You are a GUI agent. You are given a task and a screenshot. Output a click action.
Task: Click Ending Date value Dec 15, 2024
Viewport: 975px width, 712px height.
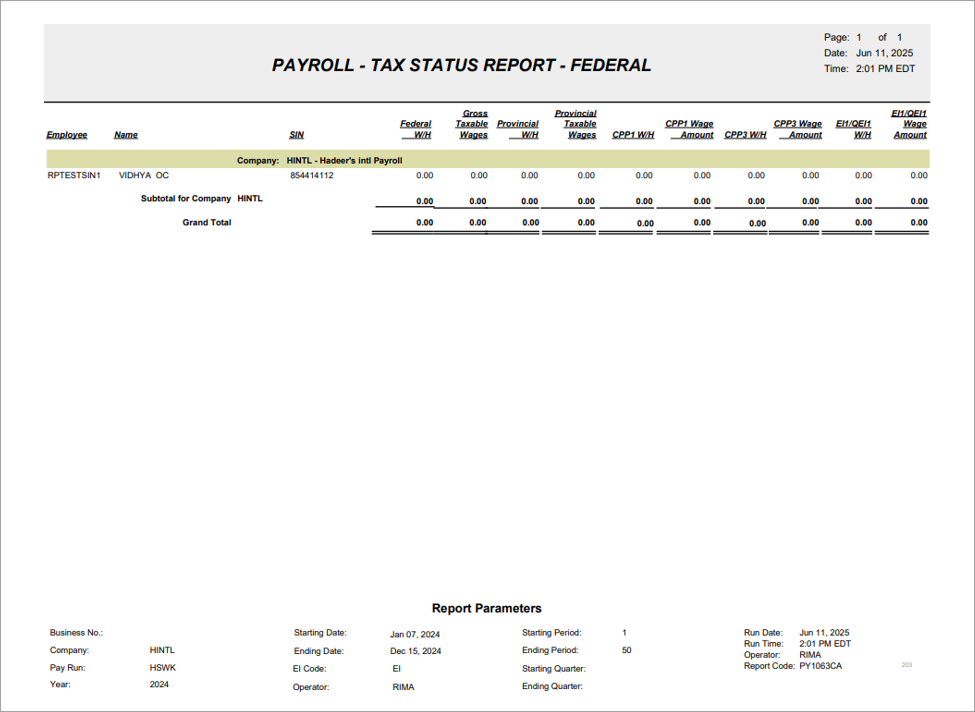415,651
